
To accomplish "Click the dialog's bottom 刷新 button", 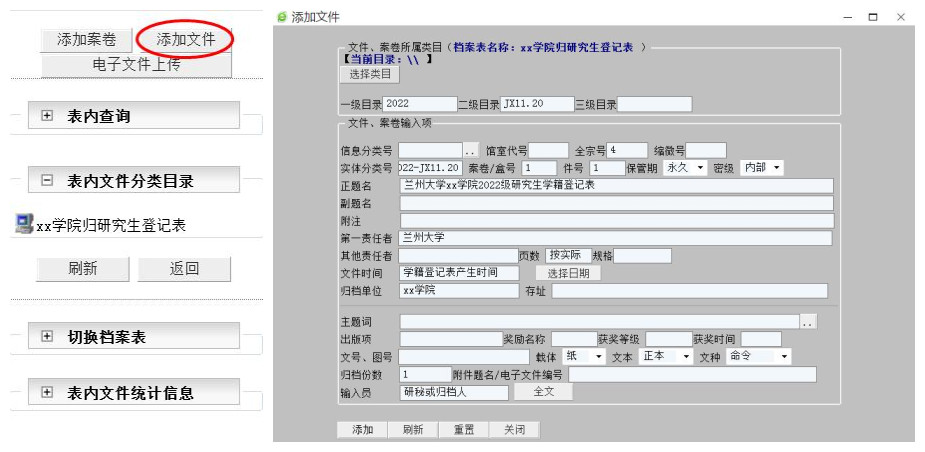I will tap(413, 430).
